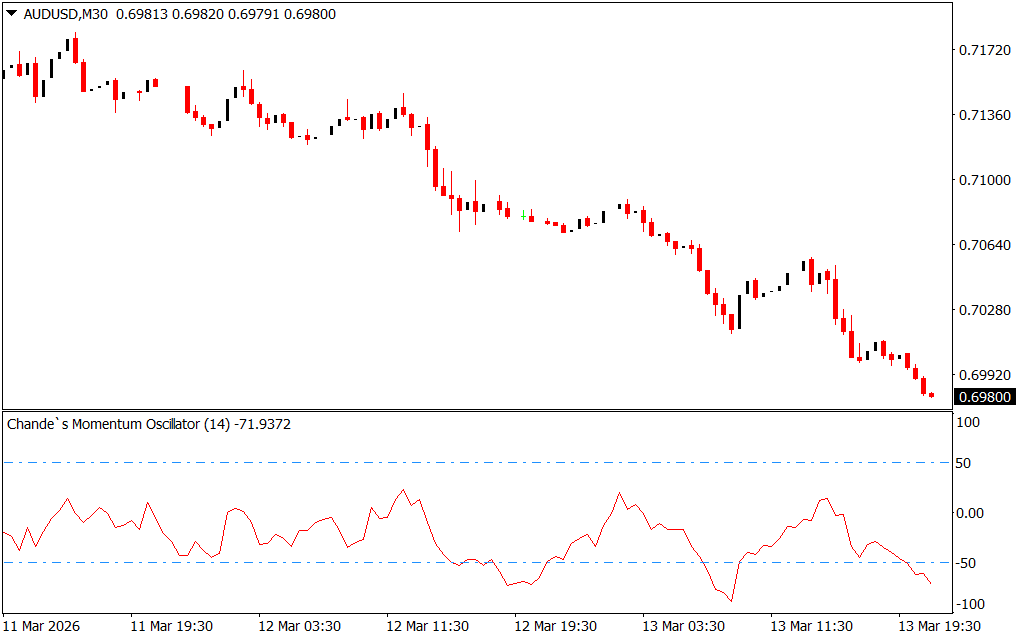Click the 13 Mar 19:30 time label
This screenshot has width=1024, height=640.
click(x=938, y=626)
